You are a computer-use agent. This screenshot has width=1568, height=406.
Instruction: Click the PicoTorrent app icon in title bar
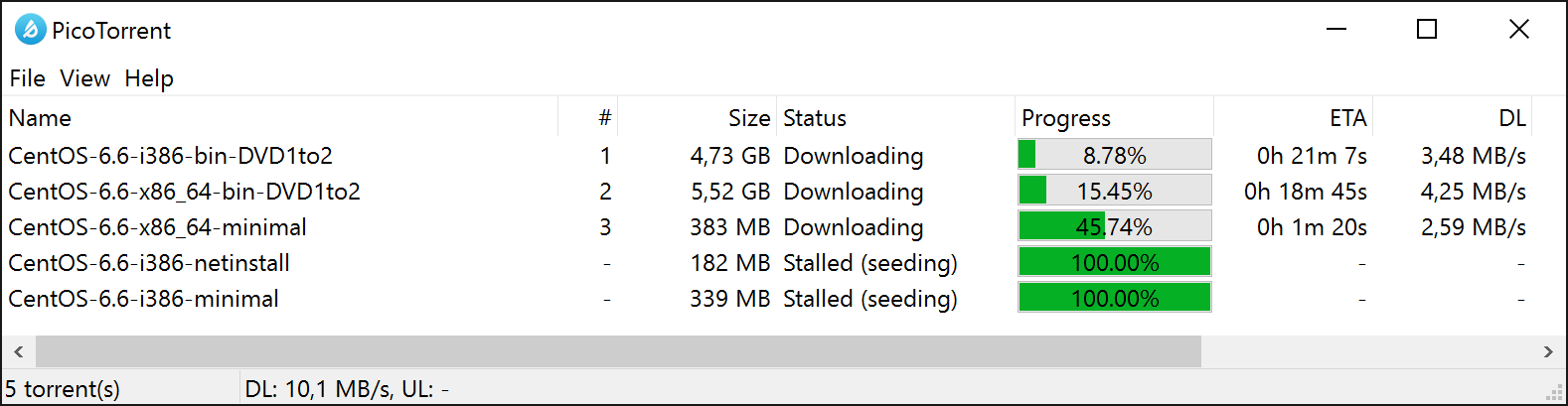(30, 30)
